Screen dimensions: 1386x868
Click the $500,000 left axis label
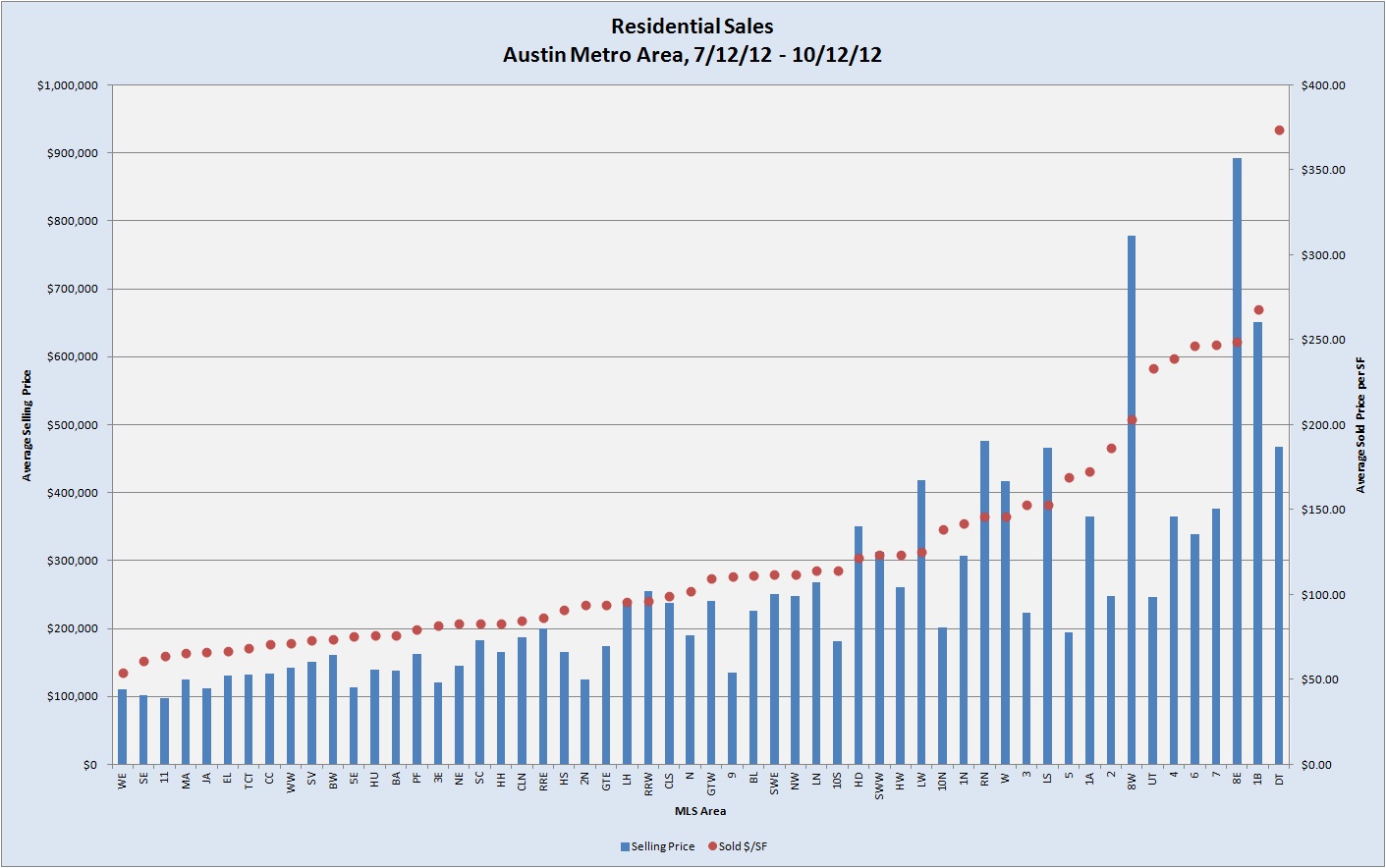(x=73, y=425)
